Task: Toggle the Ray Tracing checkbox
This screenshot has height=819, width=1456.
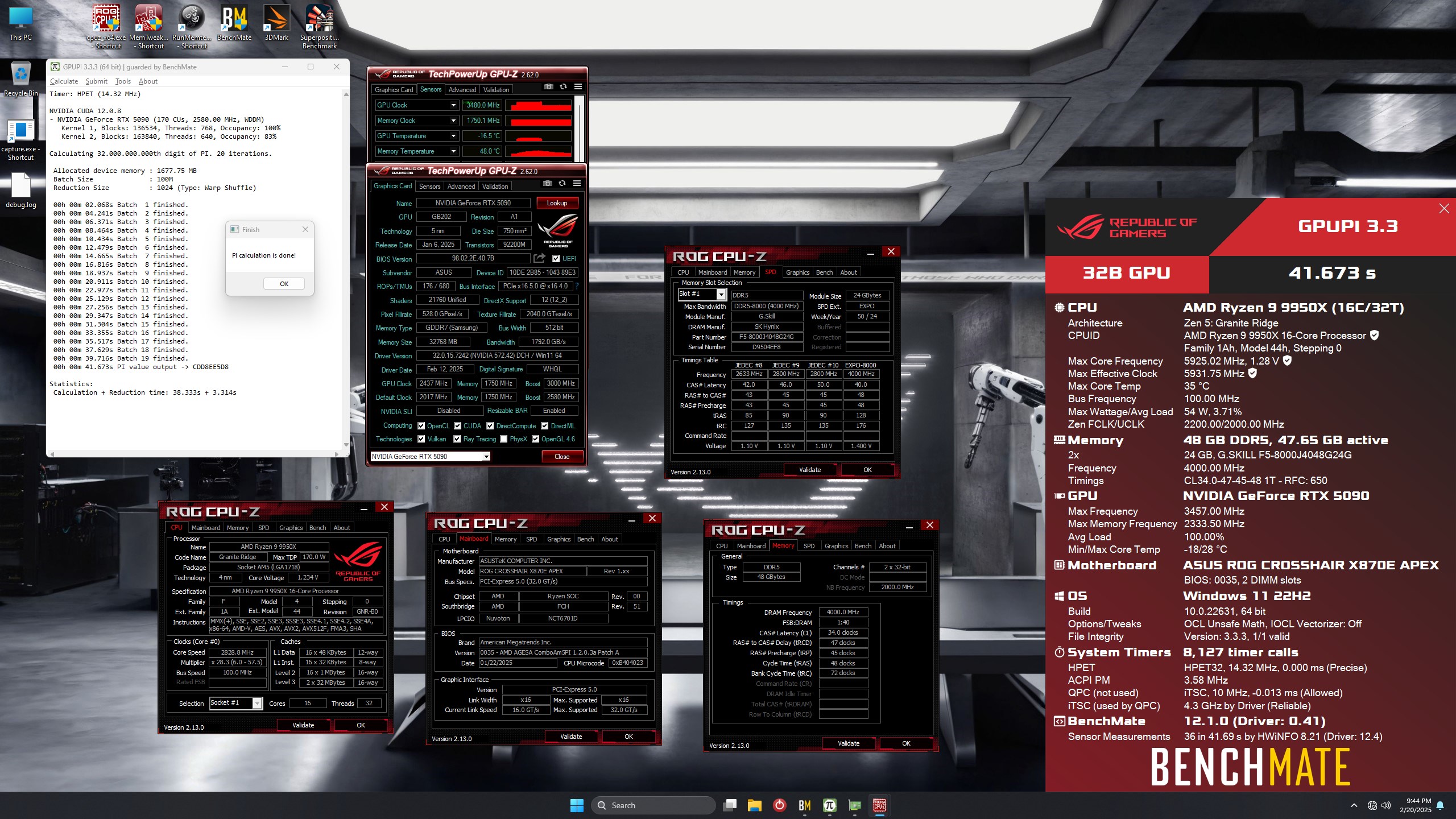Action: [457, 439]
